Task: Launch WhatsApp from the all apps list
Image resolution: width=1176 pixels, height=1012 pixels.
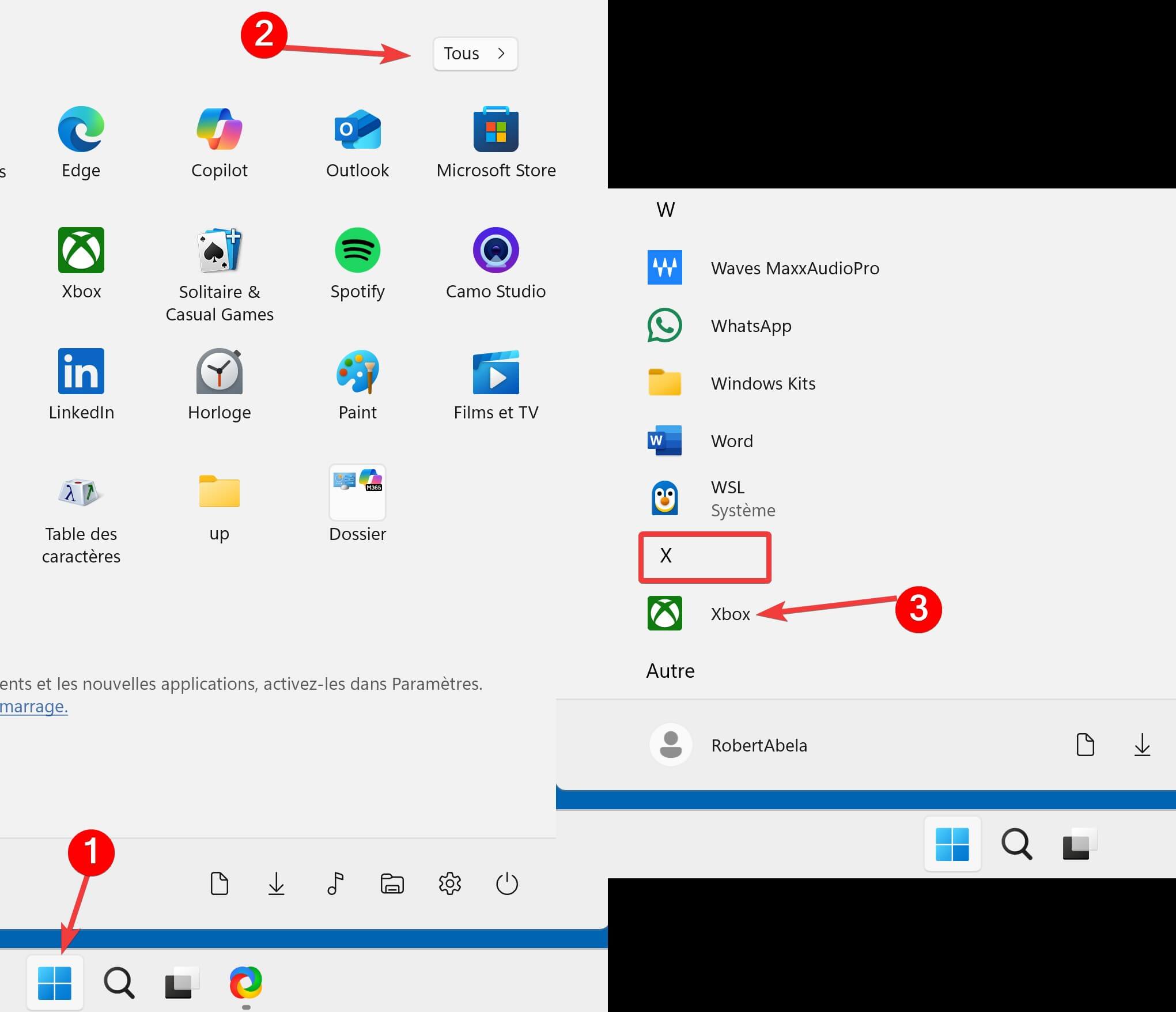Action: click(719, 326)
